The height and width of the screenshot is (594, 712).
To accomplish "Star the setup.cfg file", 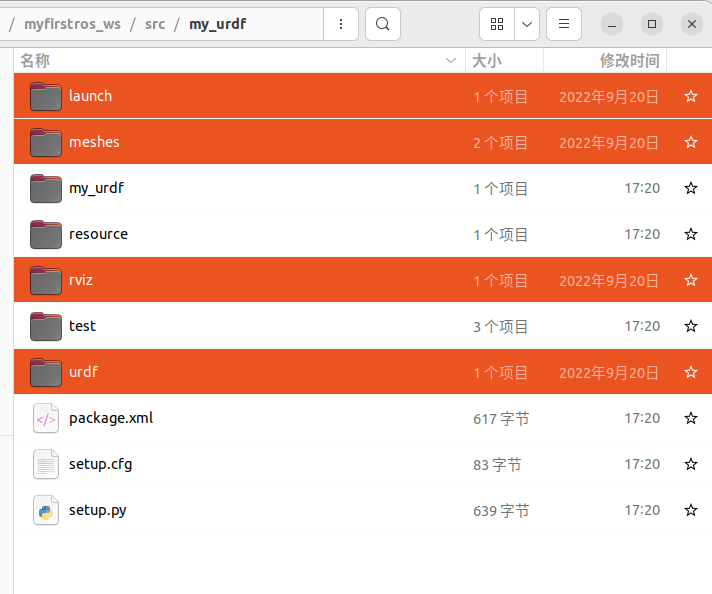I will click(691, 464).
